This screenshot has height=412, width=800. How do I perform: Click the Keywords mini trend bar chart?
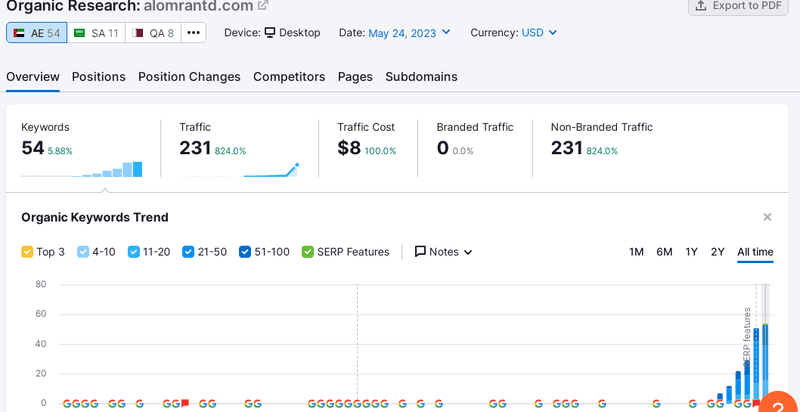pos(82,169)
